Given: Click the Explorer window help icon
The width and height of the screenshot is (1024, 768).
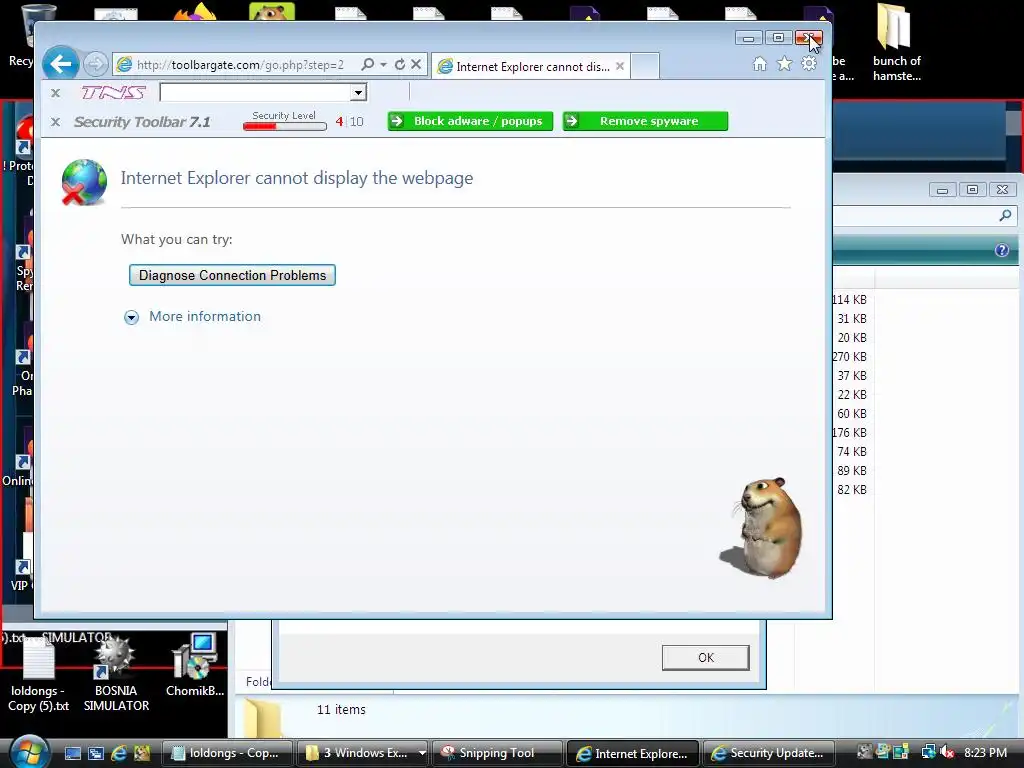Looking at the screenshot, I should click(x=1002, y=251).
